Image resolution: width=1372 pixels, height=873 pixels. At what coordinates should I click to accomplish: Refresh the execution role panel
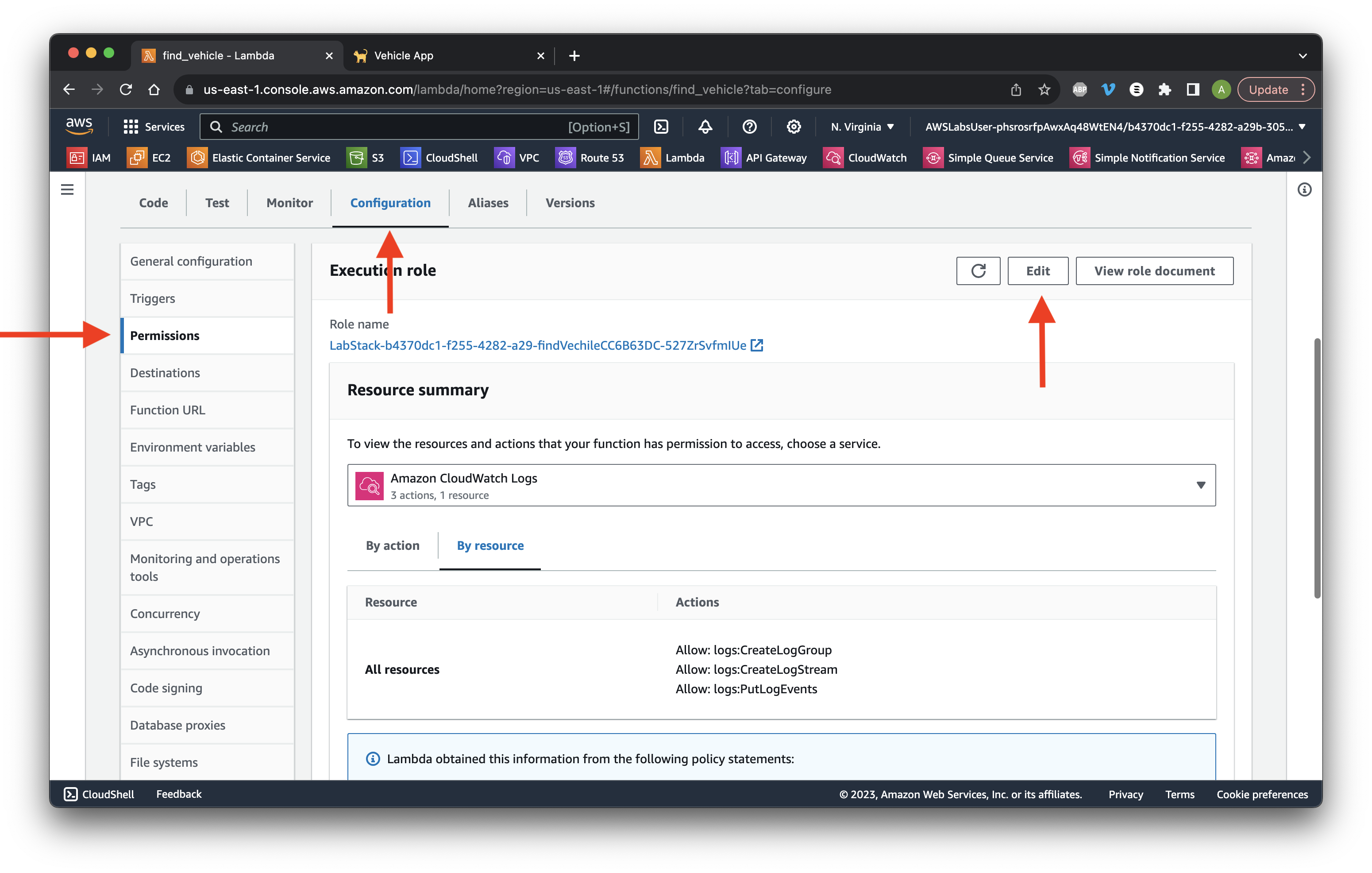(x=978, y=270)
